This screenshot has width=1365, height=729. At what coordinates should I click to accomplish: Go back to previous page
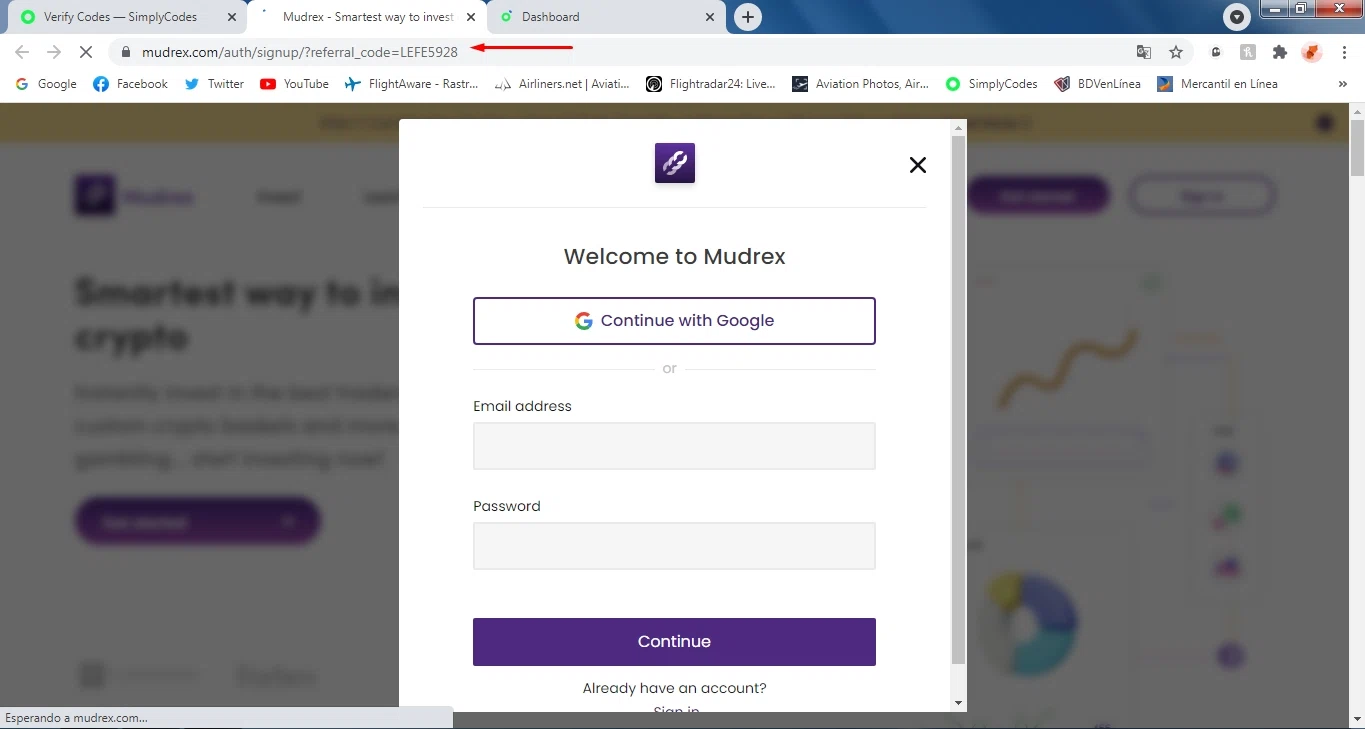[x=22, y=52]
